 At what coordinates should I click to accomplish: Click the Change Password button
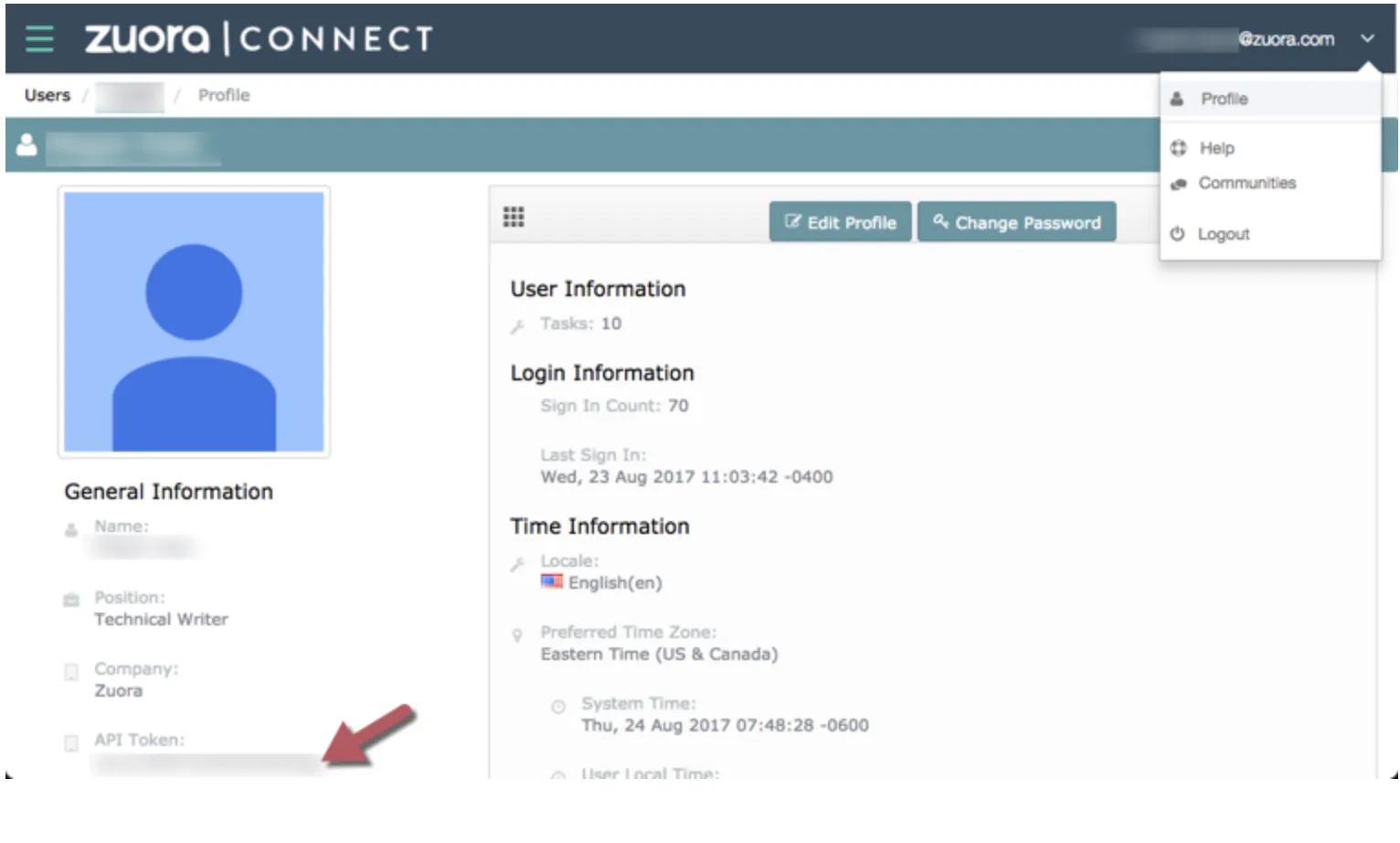tap(1017, 222)
